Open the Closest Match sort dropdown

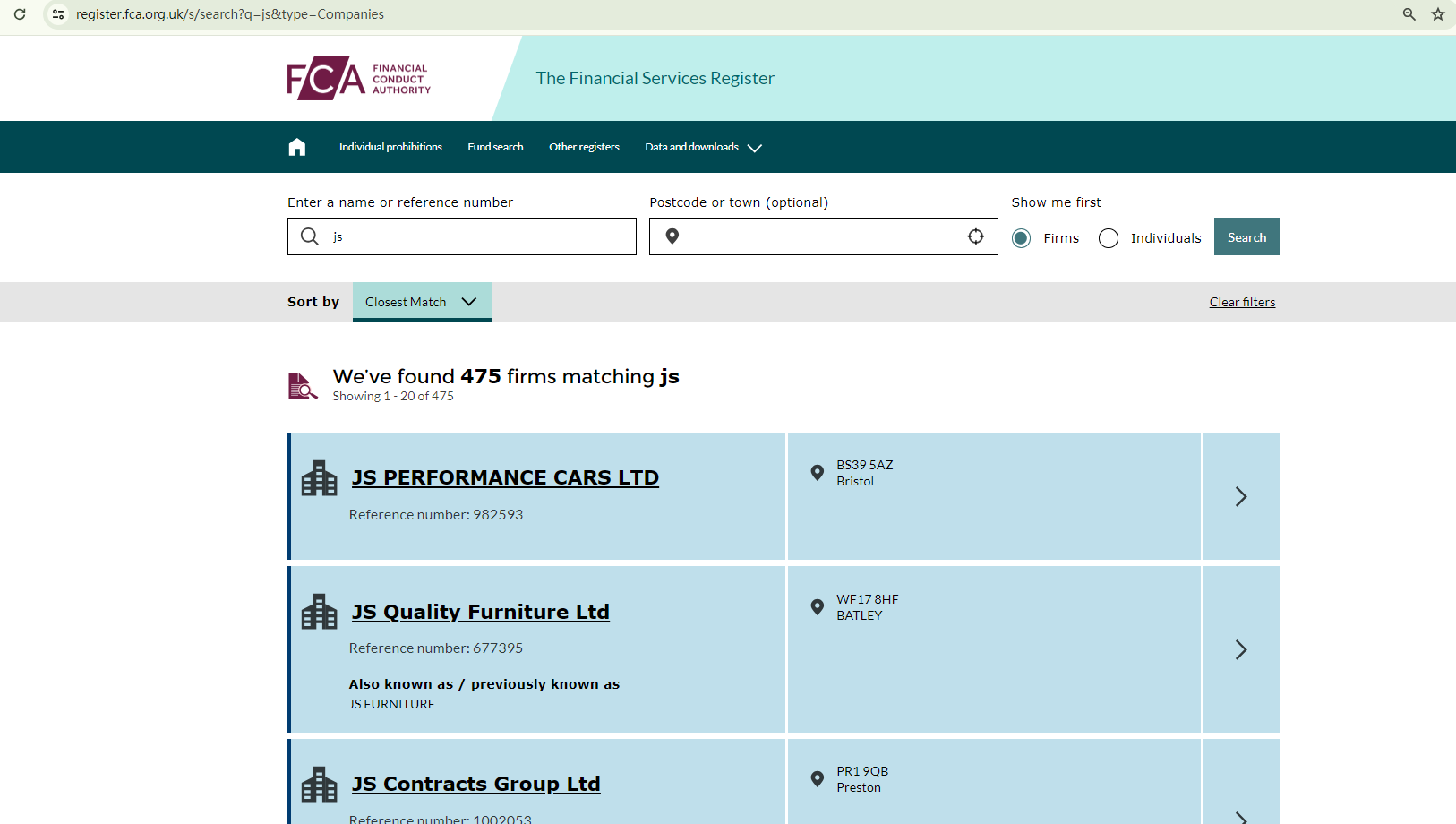coord(422,302)
